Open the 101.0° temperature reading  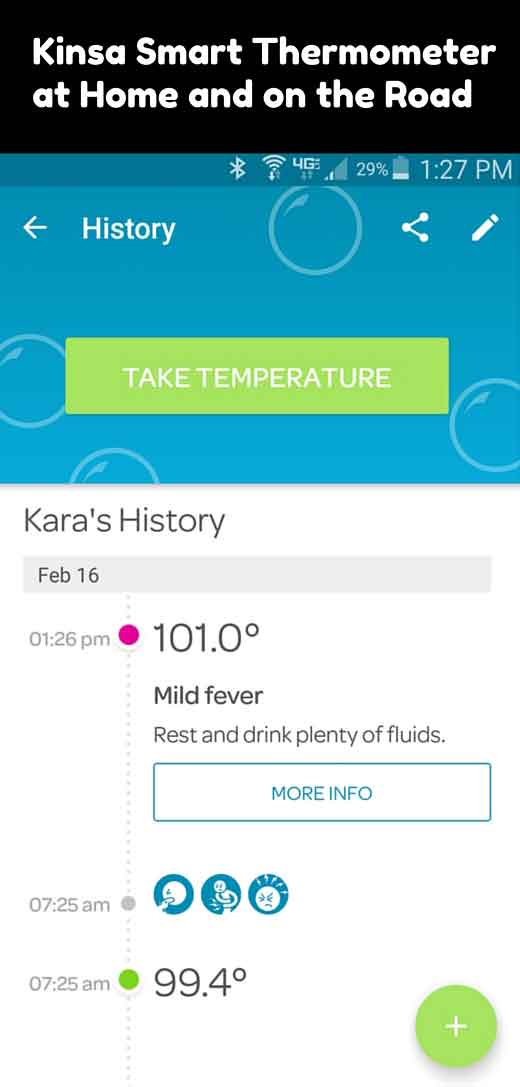[206, 636]
